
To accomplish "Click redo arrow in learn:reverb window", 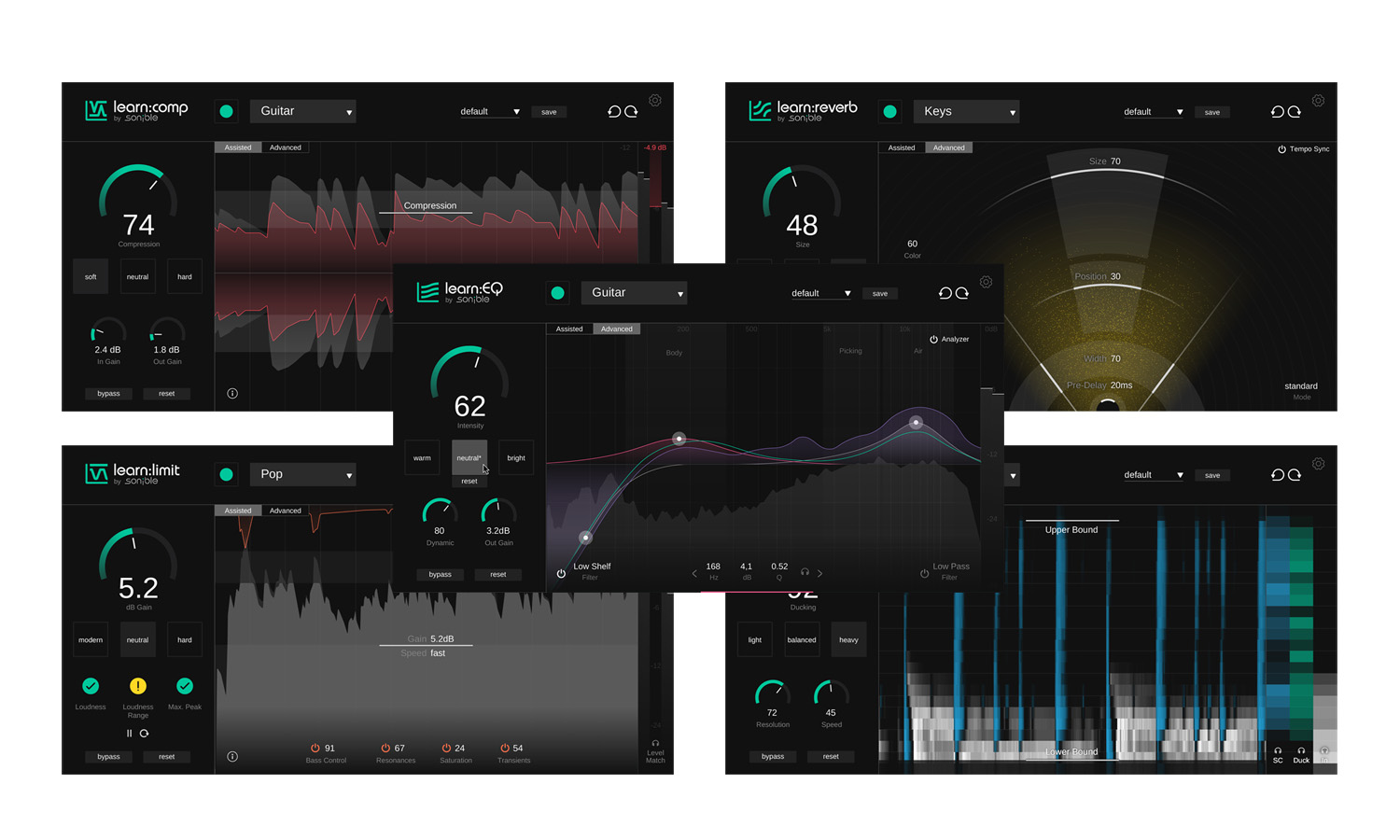I will click(1295, 111).
